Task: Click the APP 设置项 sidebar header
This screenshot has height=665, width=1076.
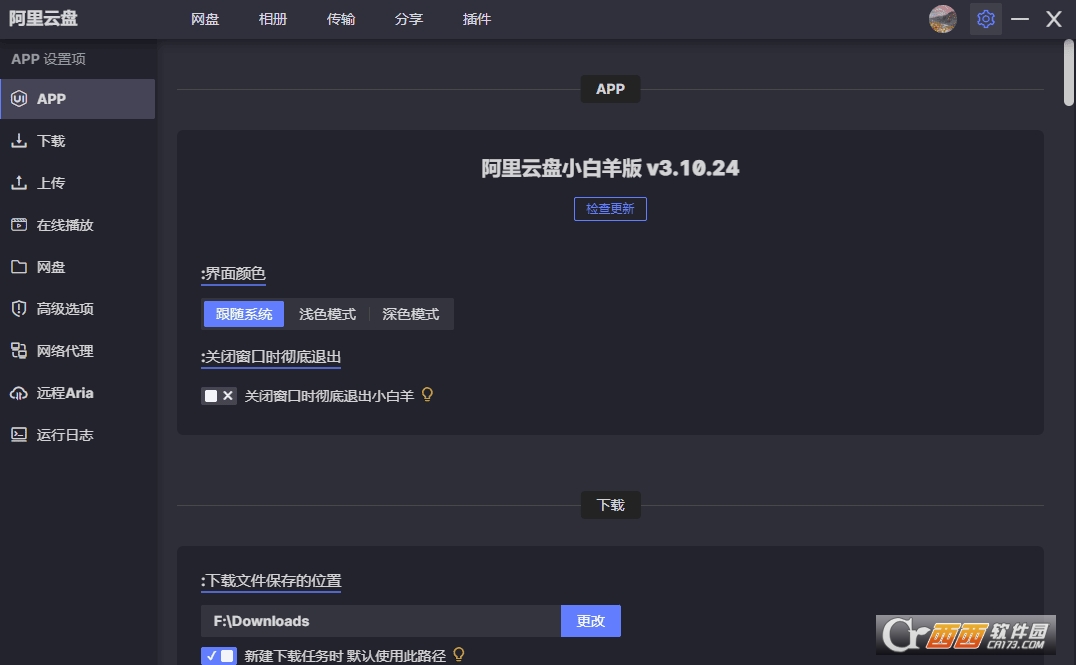Action: tap(49, 59)
